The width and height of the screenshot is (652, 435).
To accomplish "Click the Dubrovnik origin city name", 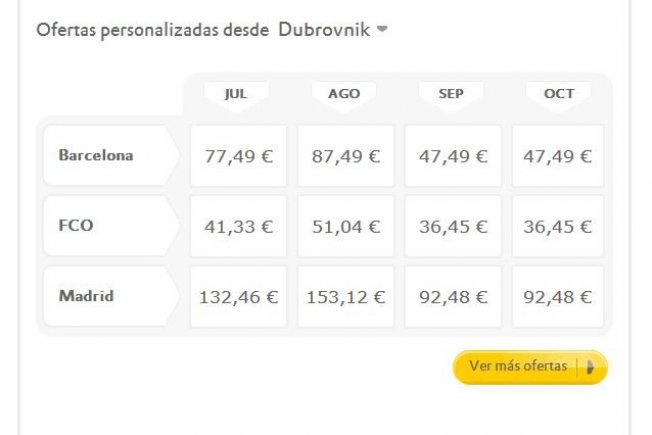I will (x=324, y=30).
